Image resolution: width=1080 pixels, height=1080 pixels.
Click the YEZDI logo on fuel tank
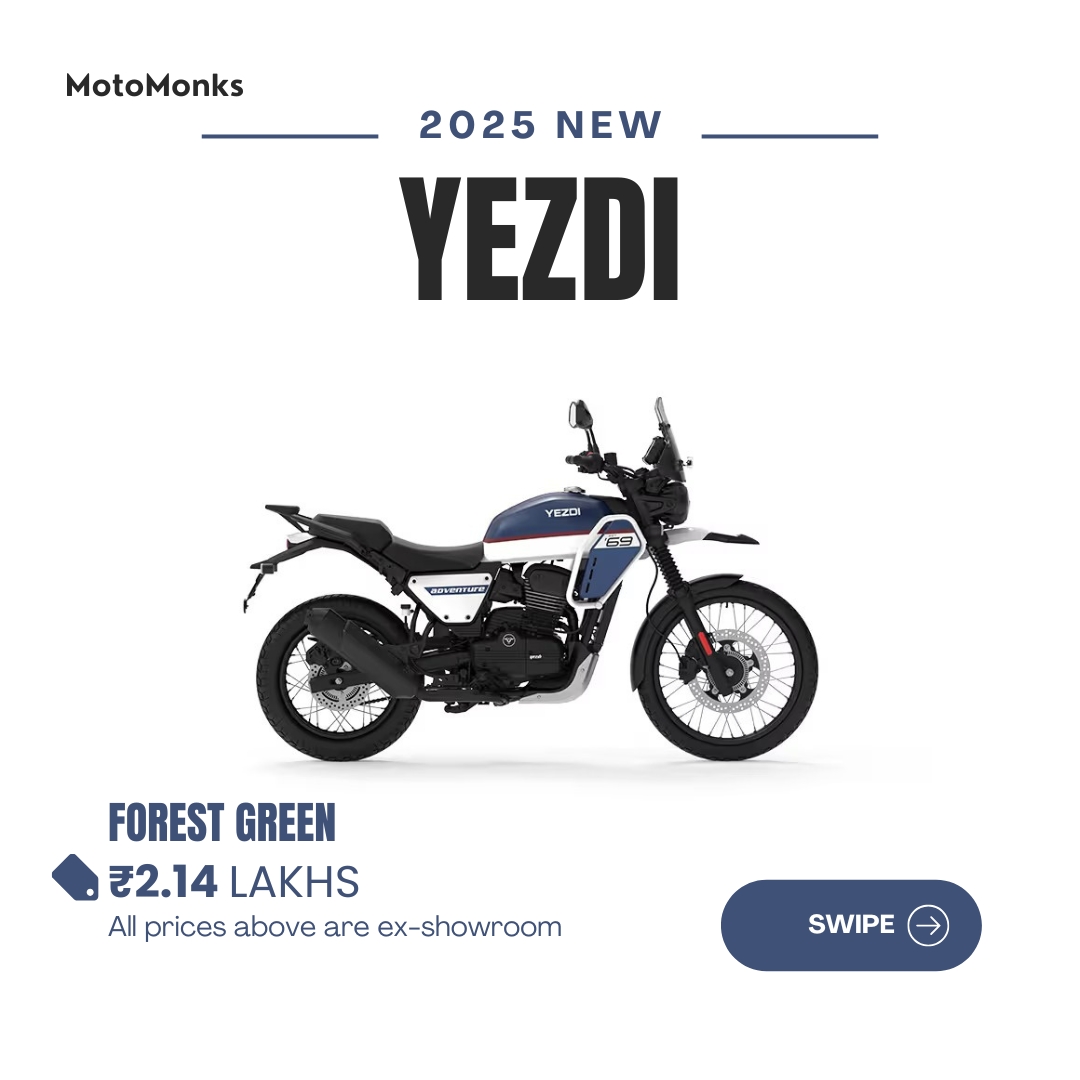(562, 512)
